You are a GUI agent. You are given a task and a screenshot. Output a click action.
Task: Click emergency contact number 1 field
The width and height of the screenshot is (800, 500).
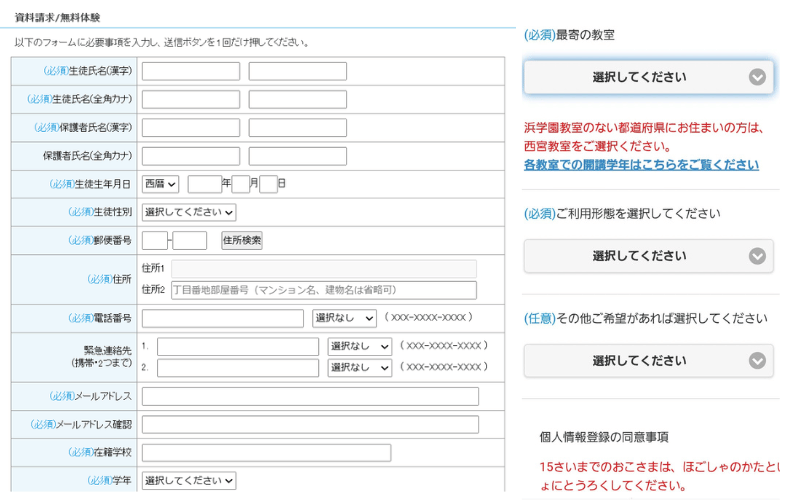point(238,346)
